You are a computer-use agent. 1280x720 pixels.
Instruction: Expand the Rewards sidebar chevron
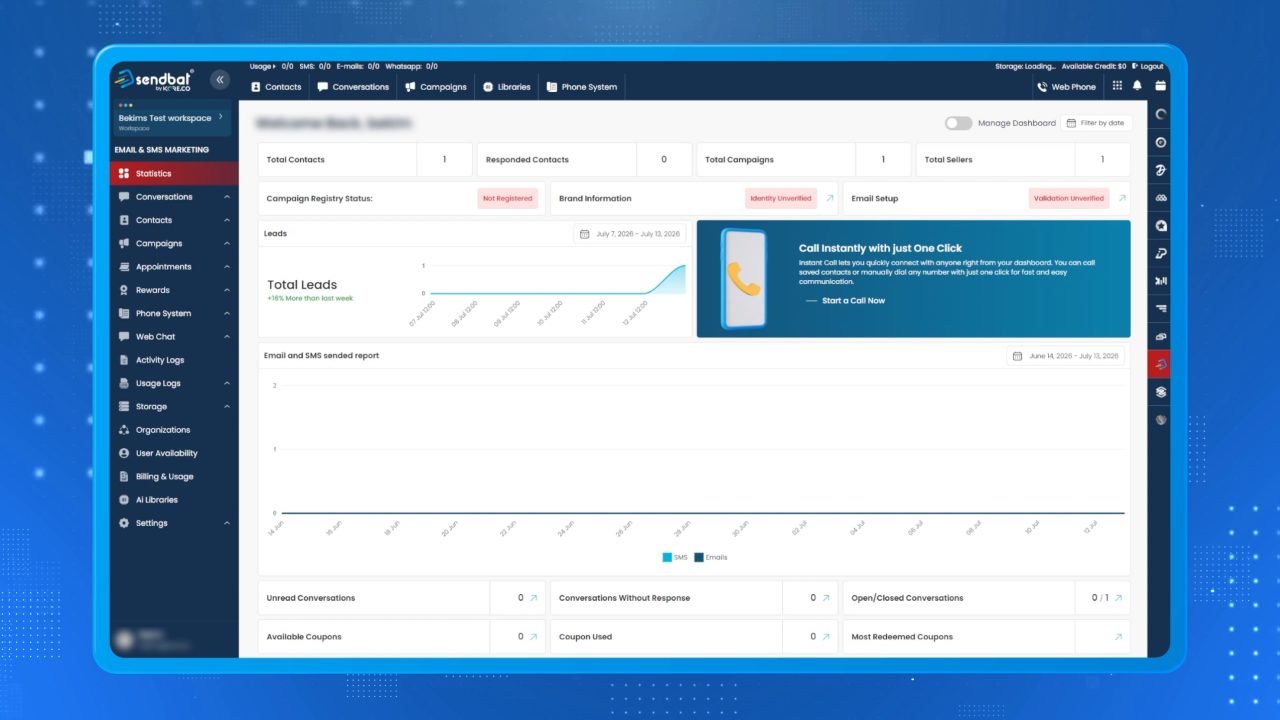(227, 290)
